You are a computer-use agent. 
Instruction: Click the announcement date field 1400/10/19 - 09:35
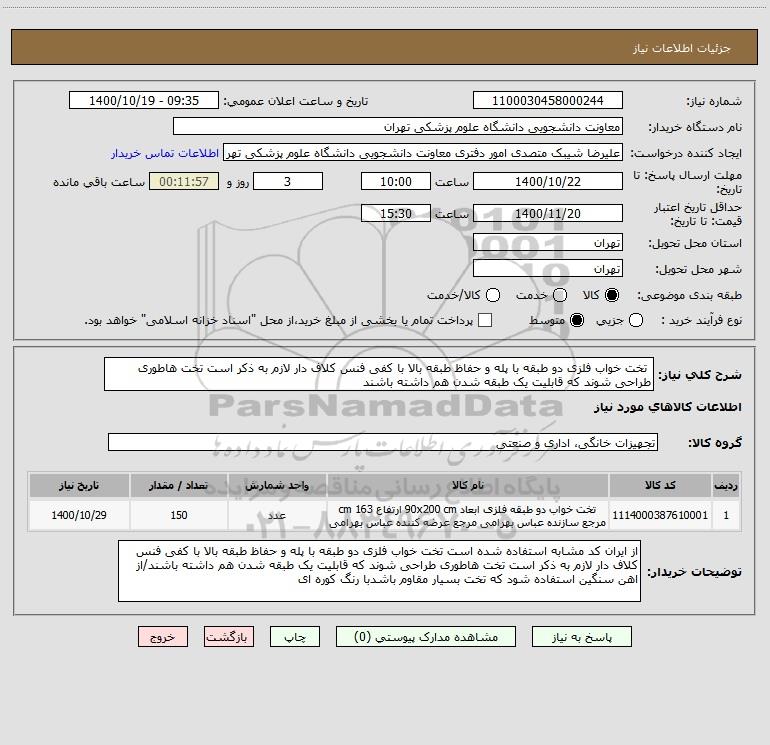point(144,100)
